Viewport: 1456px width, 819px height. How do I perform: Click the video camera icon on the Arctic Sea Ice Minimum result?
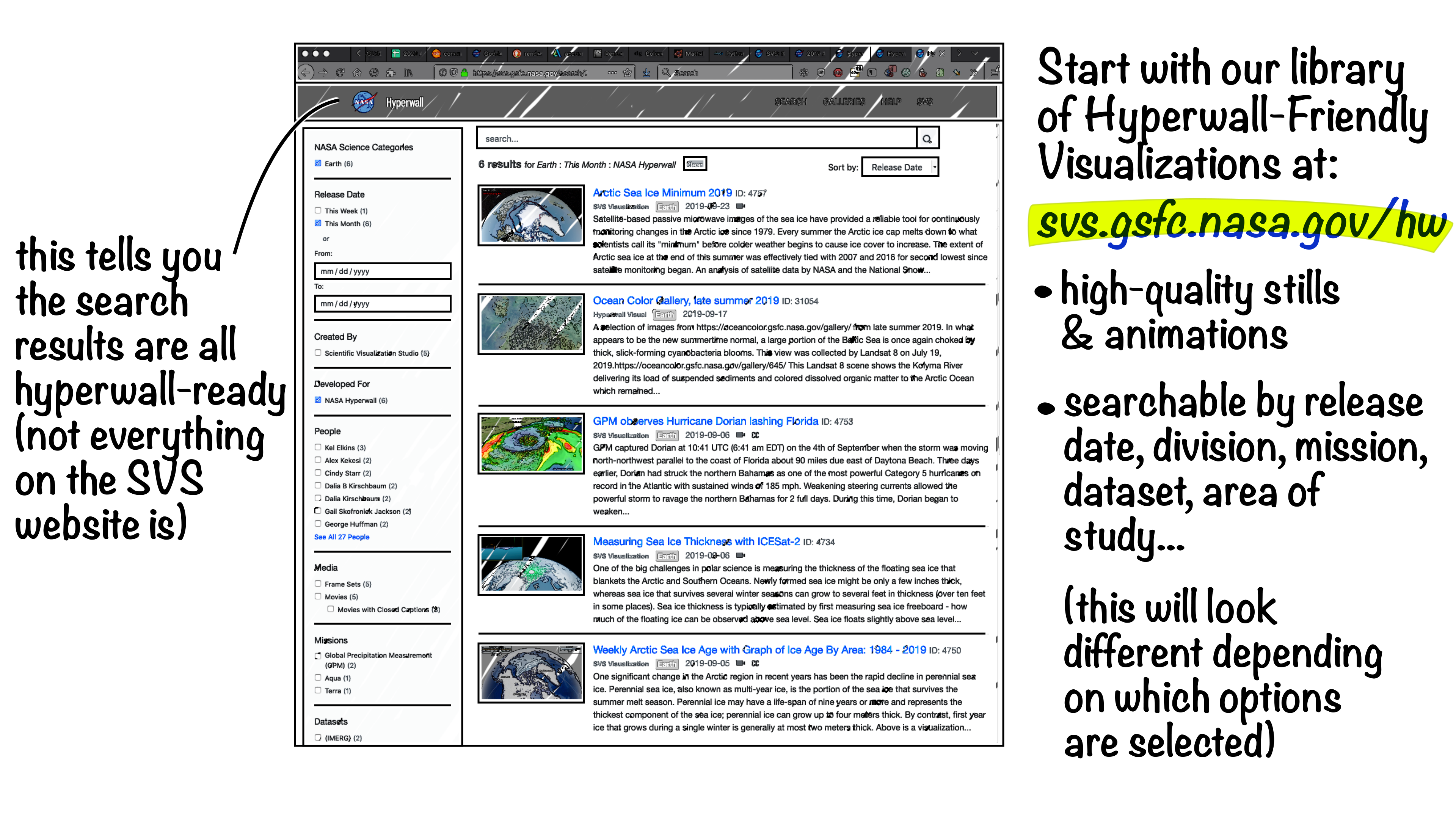tap(741, 206)
